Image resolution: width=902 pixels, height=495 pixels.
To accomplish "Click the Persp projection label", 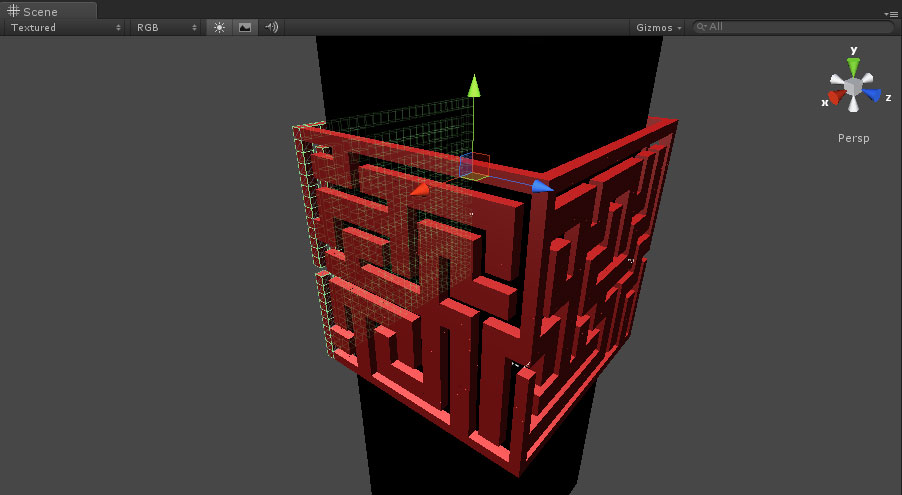I will click(x=853, y=138).
